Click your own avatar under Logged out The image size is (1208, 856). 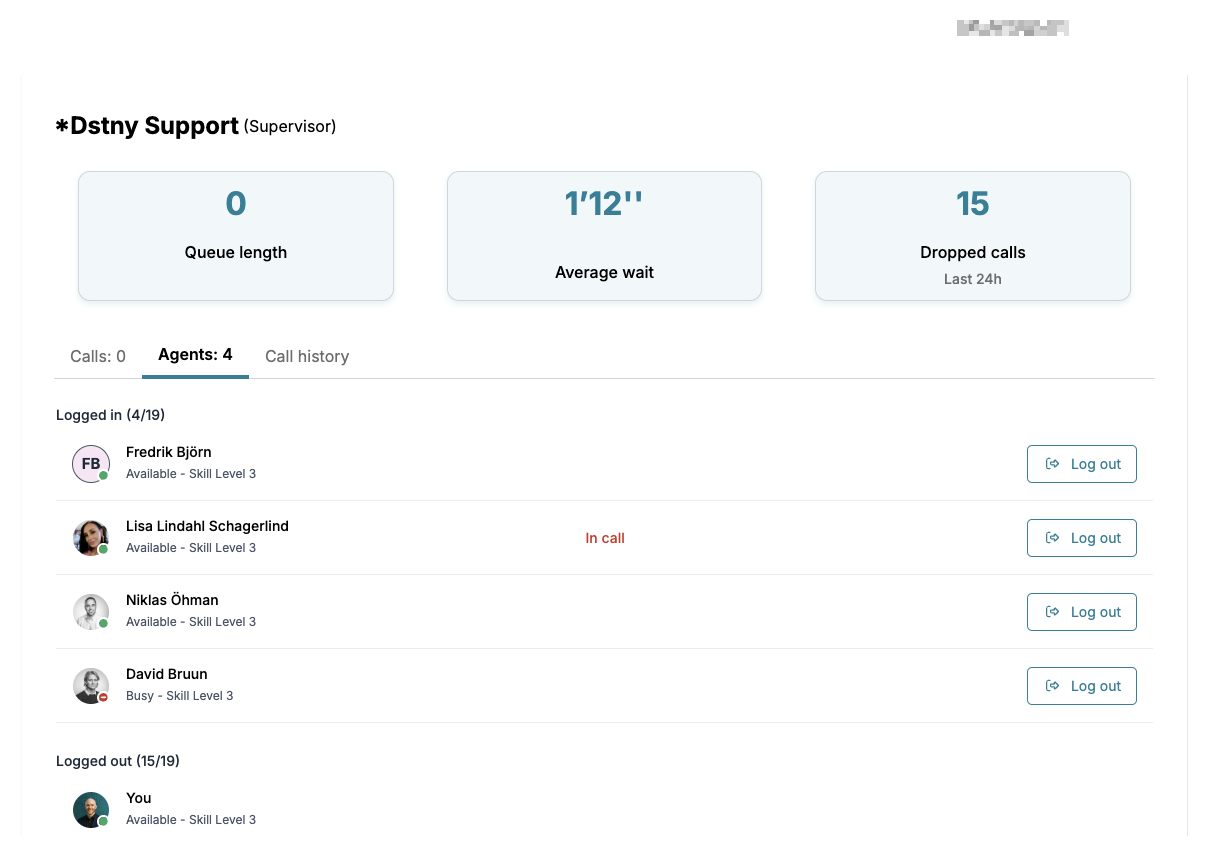coord(90,810)
